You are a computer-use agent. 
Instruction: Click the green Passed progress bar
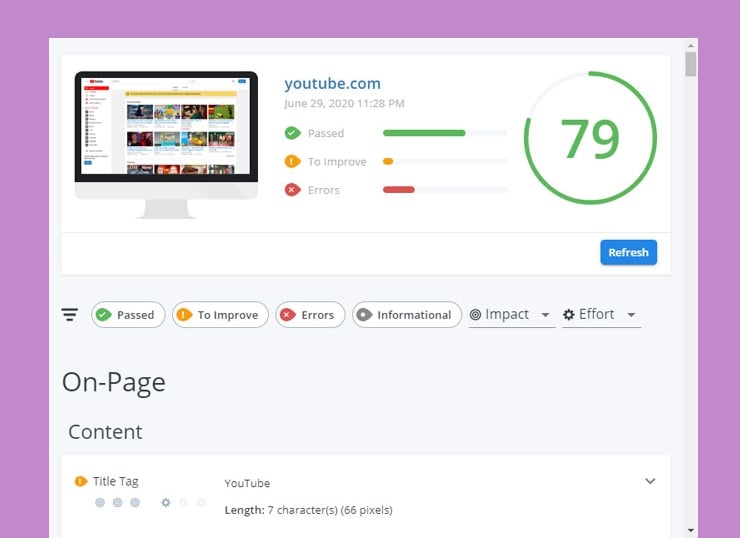(x=424, y=133)
